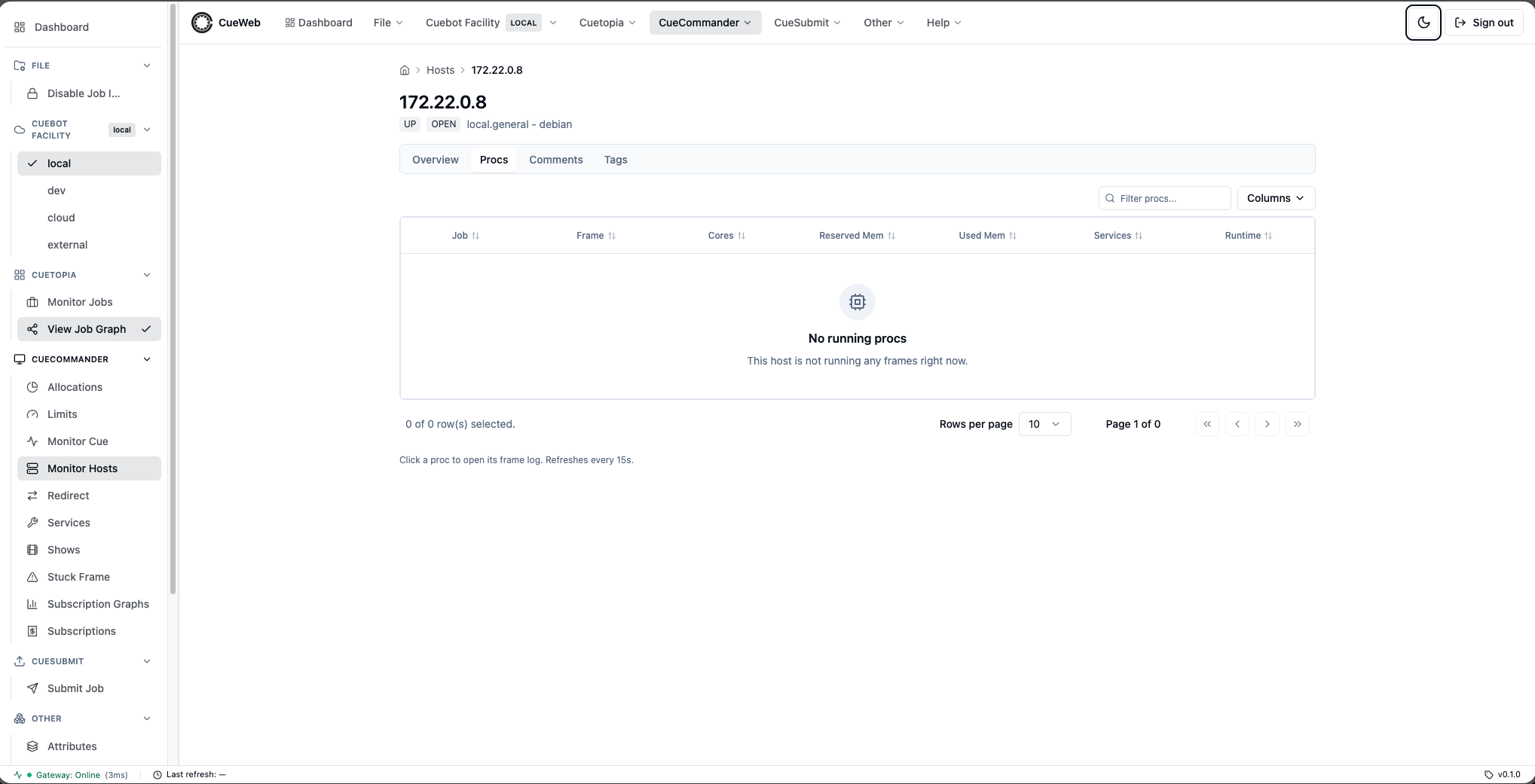Sort by Reserved Mem column
1535x784 pixels.
tap(857, 236)
